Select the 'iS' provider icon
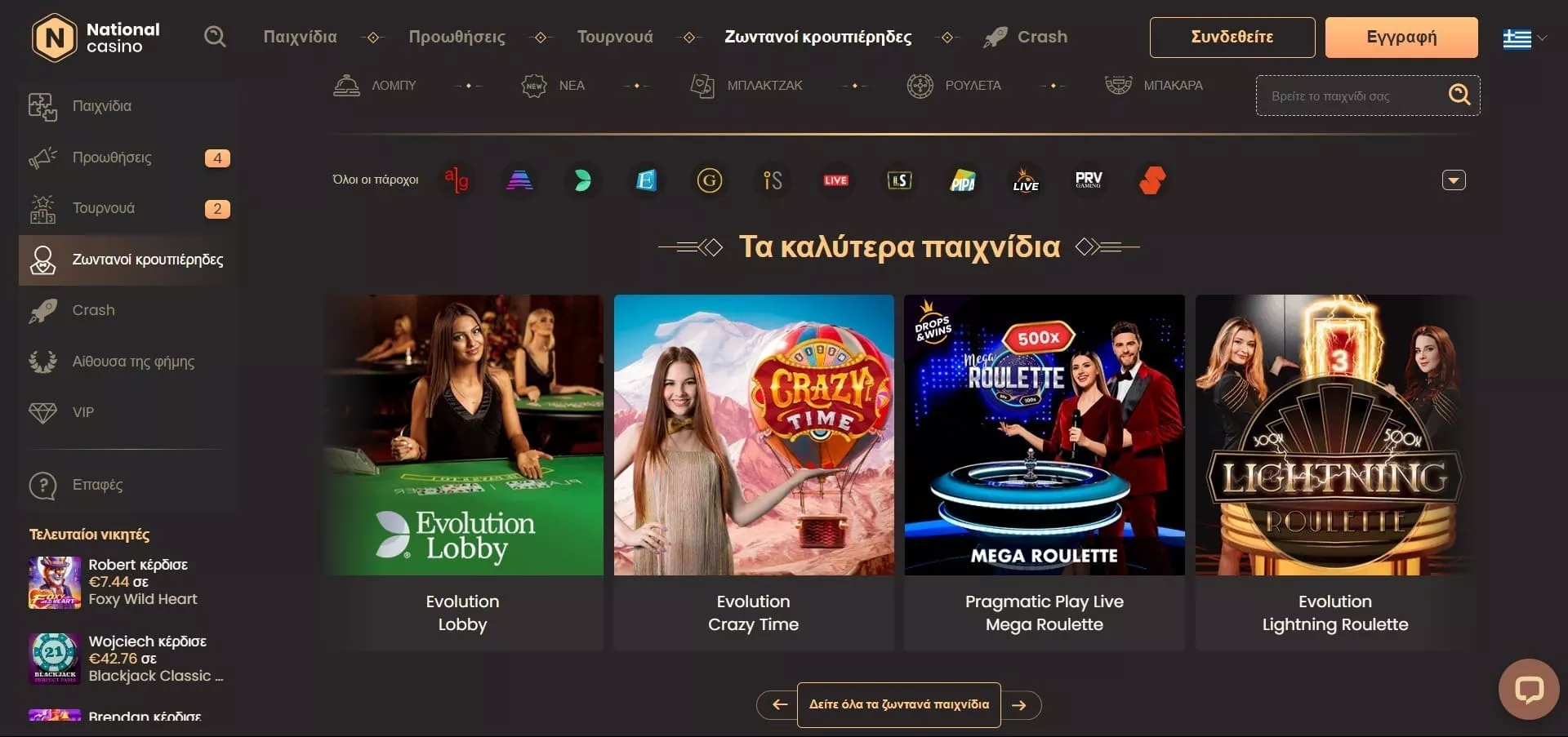Image resolution: width=1568 pixels, height=737 pixels. click(773, 180)
